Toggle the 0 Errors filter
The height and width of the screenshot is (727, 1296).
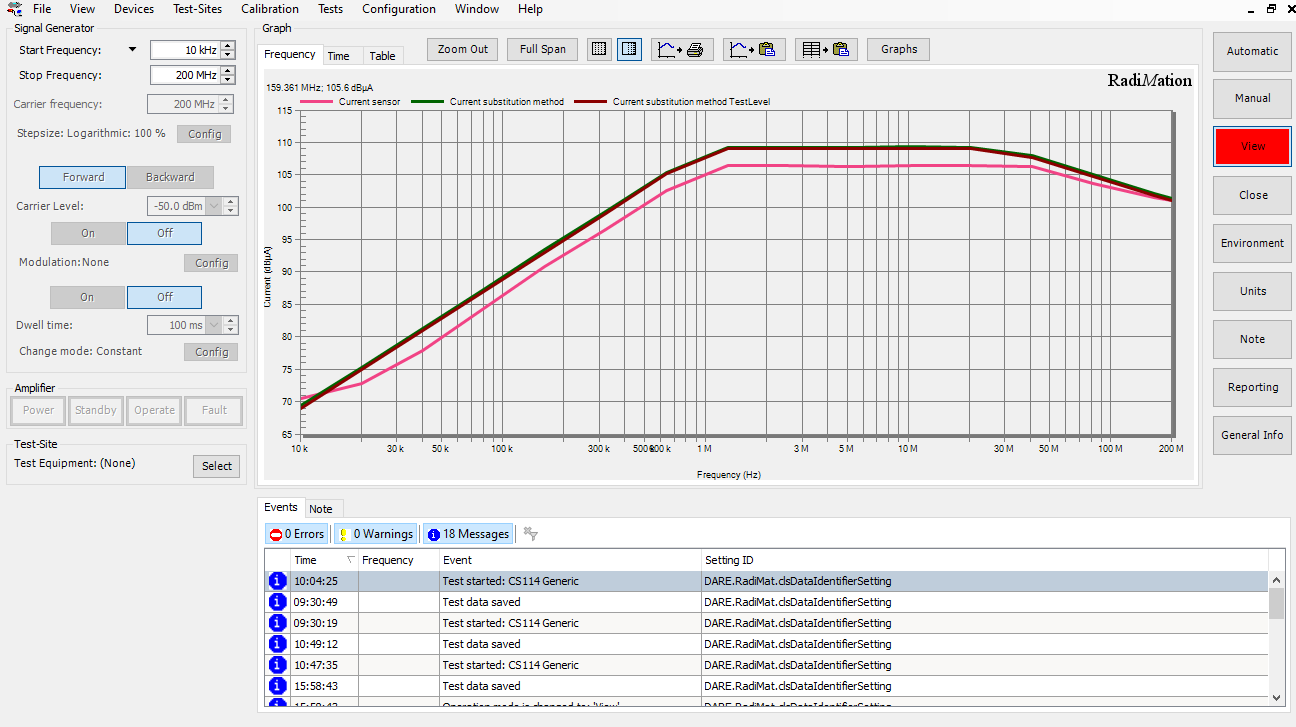[297, 534]
